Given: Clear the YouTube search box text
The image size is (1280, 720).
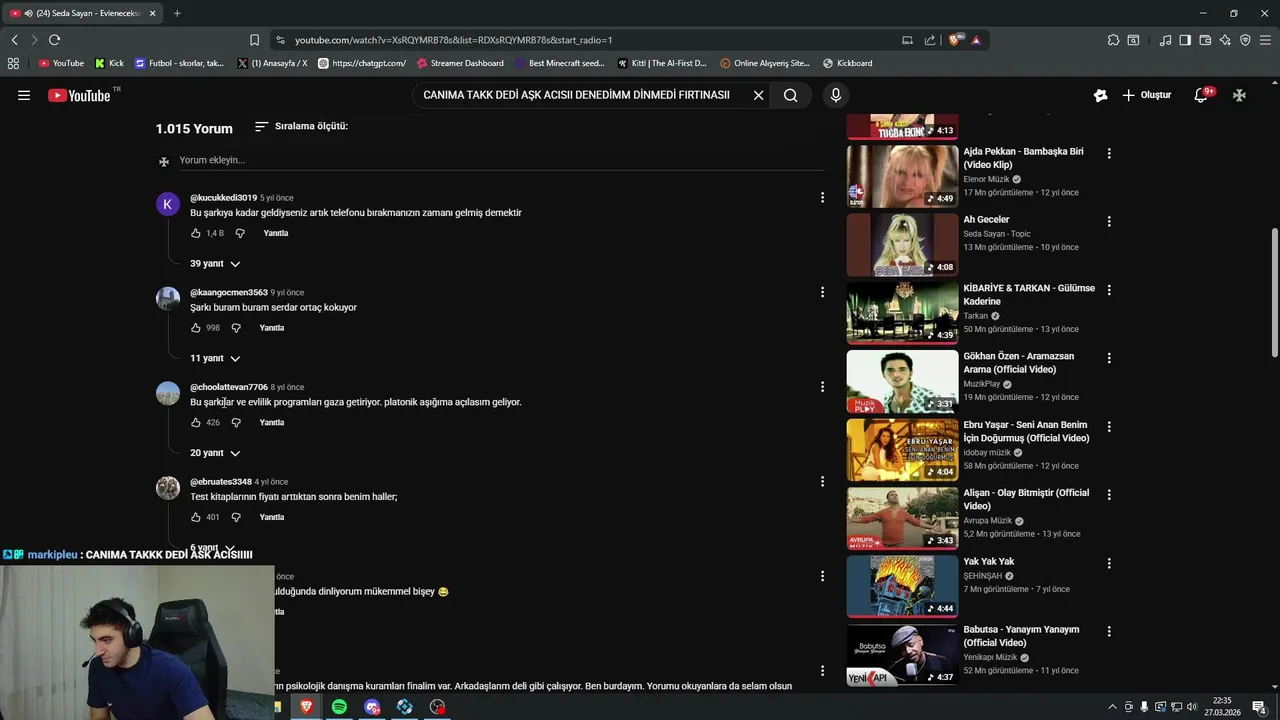Looking at the screenshot, I should (x=758, y=95).
